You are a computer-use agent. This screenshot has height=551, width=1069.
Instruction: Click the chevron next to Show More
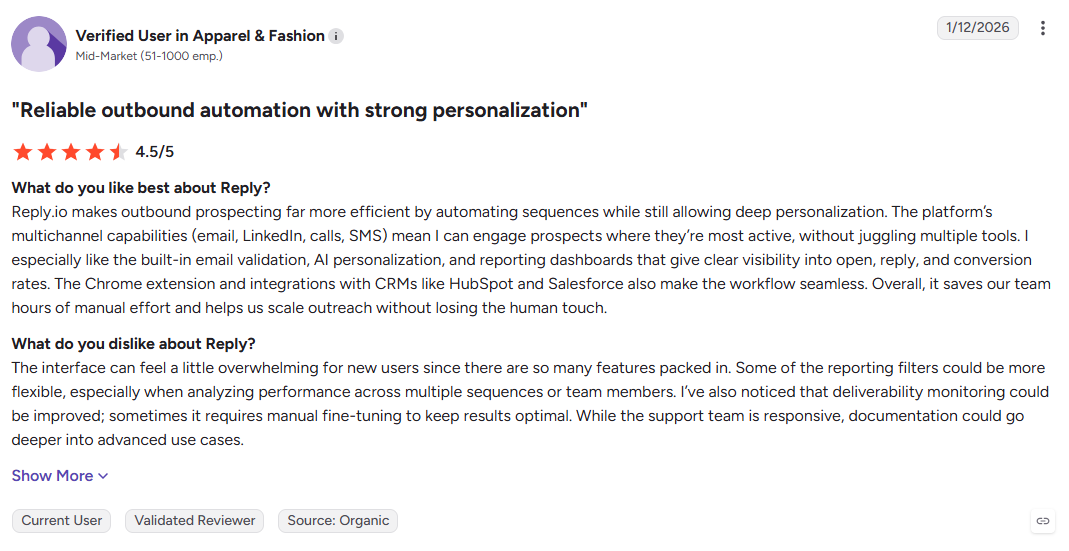point(103,477)
